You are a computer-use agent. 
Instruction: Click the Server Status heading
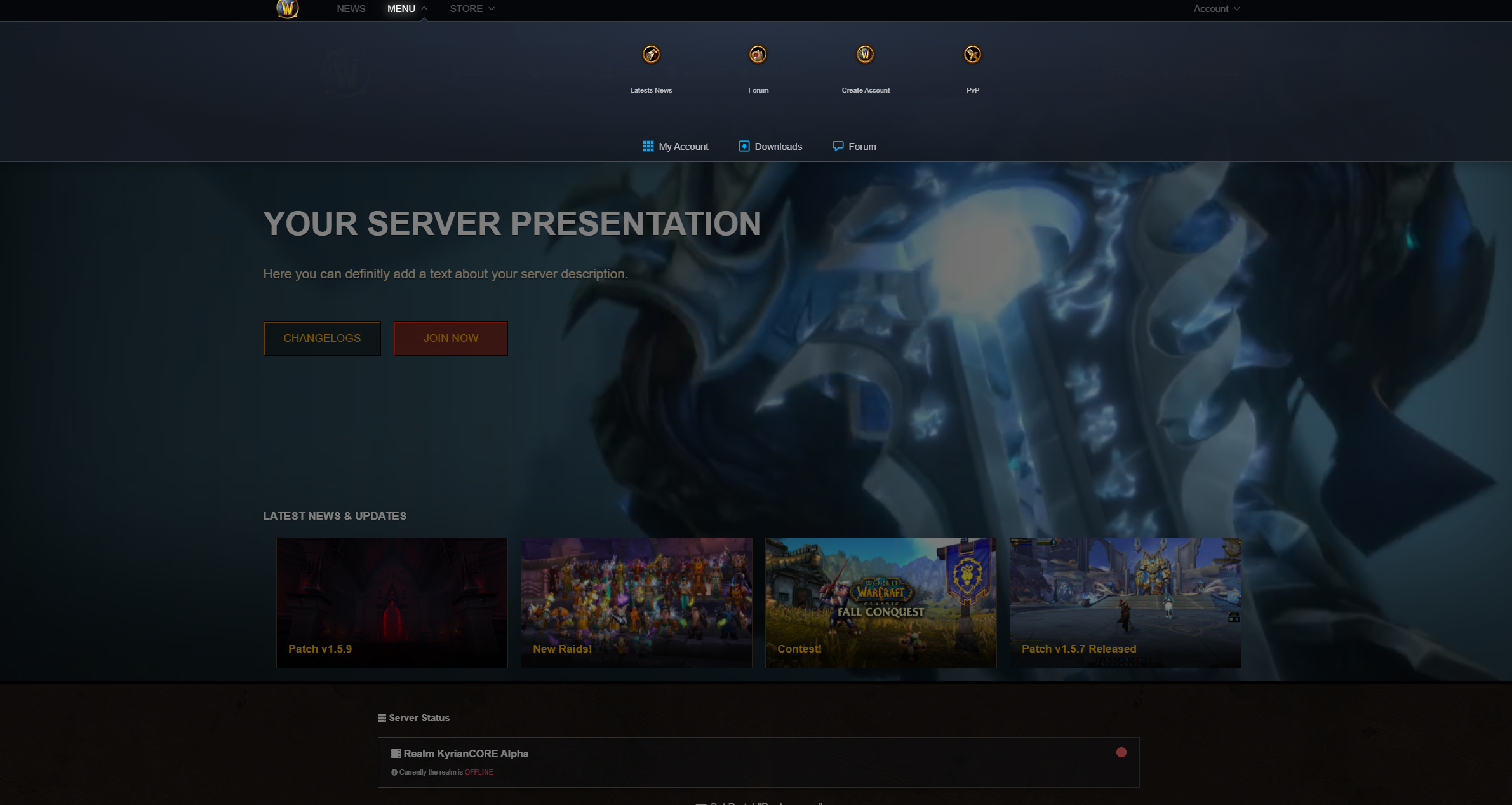tap(419, 718)
